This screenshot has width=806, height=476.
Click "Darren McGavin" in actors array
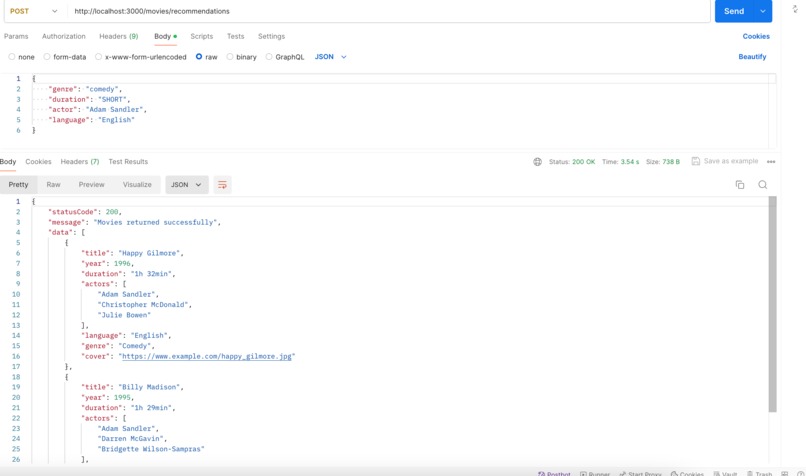131,439
